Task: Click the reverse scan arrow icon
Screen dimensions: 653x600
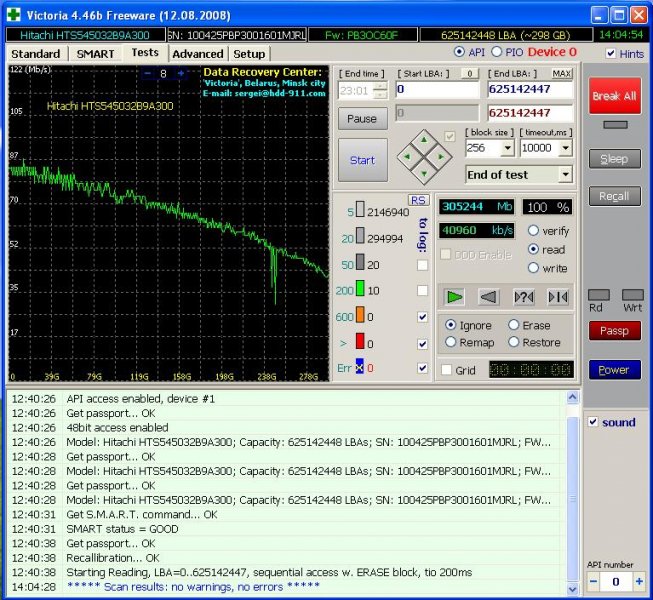Action: pos(489,296)
